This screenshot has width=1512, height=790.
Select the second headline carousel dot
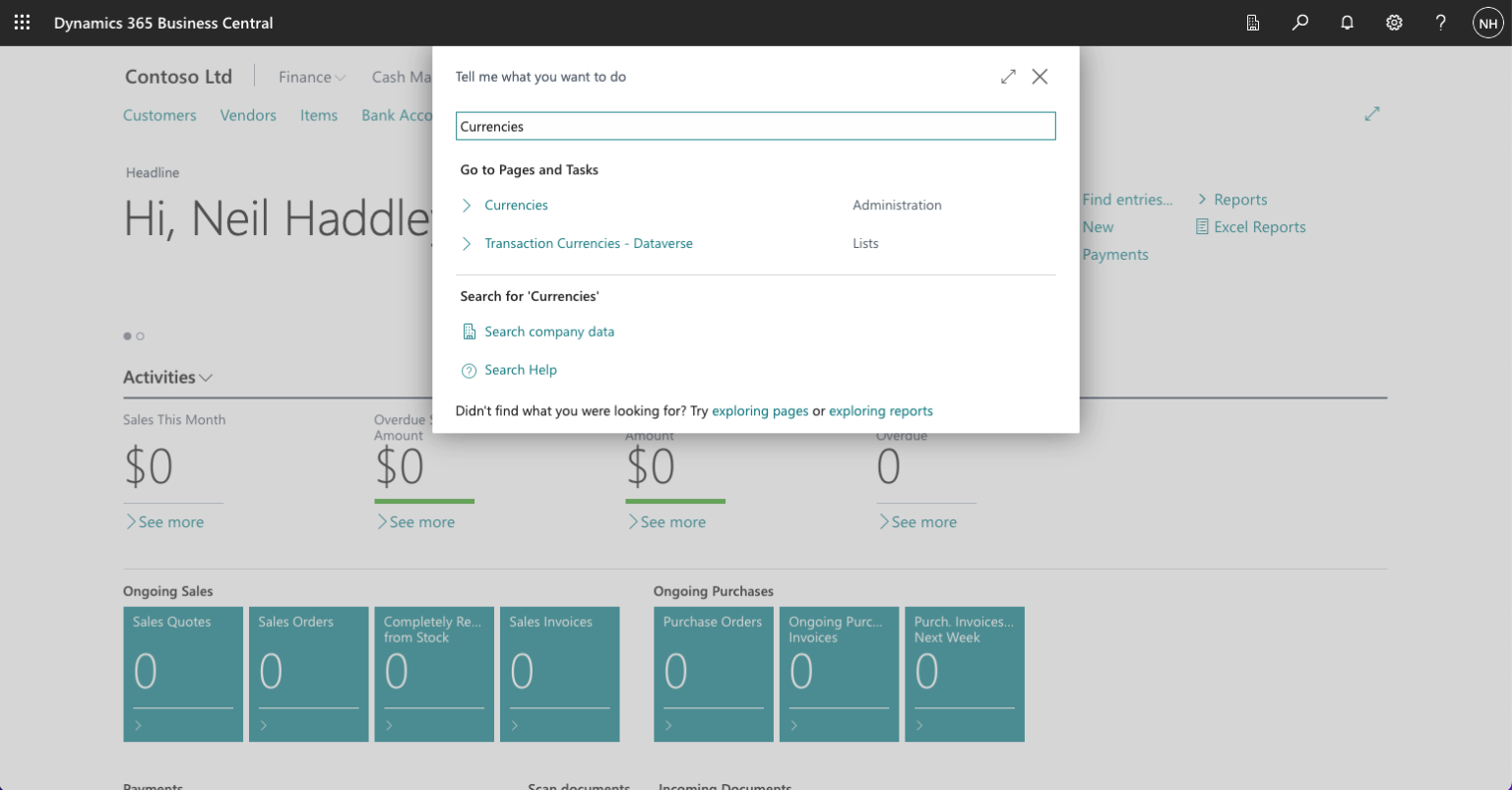click(141, 336)
